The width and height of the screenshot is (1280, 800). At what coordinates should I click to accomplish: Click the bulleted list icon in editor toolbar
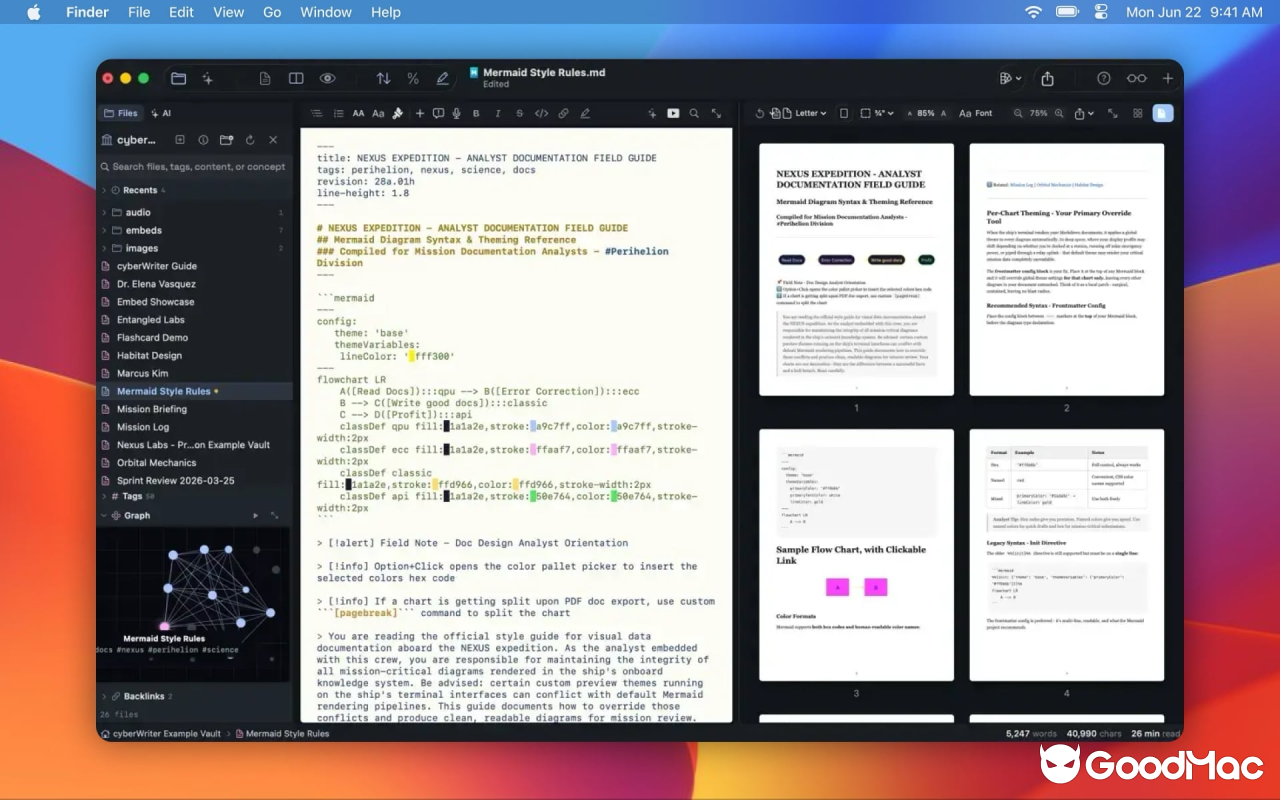pos(338,113)
